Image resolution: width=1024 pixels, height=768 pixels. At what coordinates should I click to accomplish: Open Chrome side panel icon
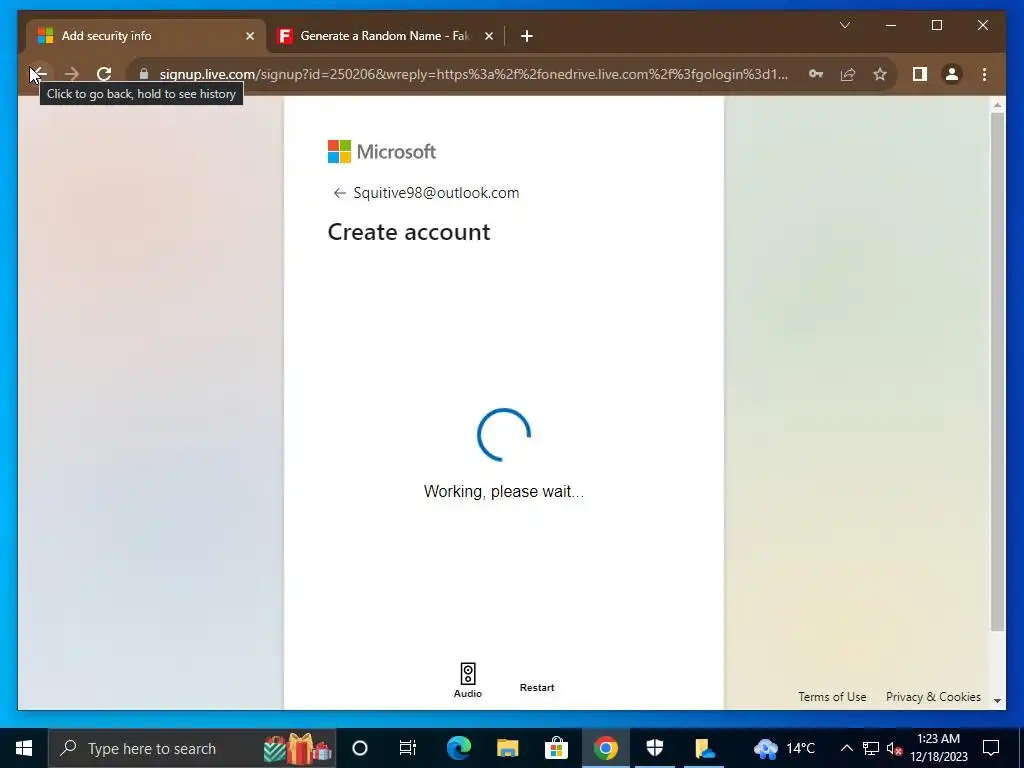(920, 74)
